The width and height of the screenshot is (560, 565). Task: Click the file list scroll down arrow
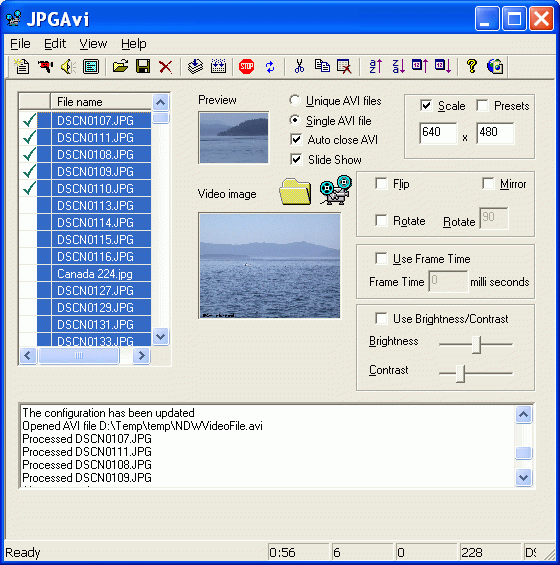pyautogui.click(x=160, y=337)
